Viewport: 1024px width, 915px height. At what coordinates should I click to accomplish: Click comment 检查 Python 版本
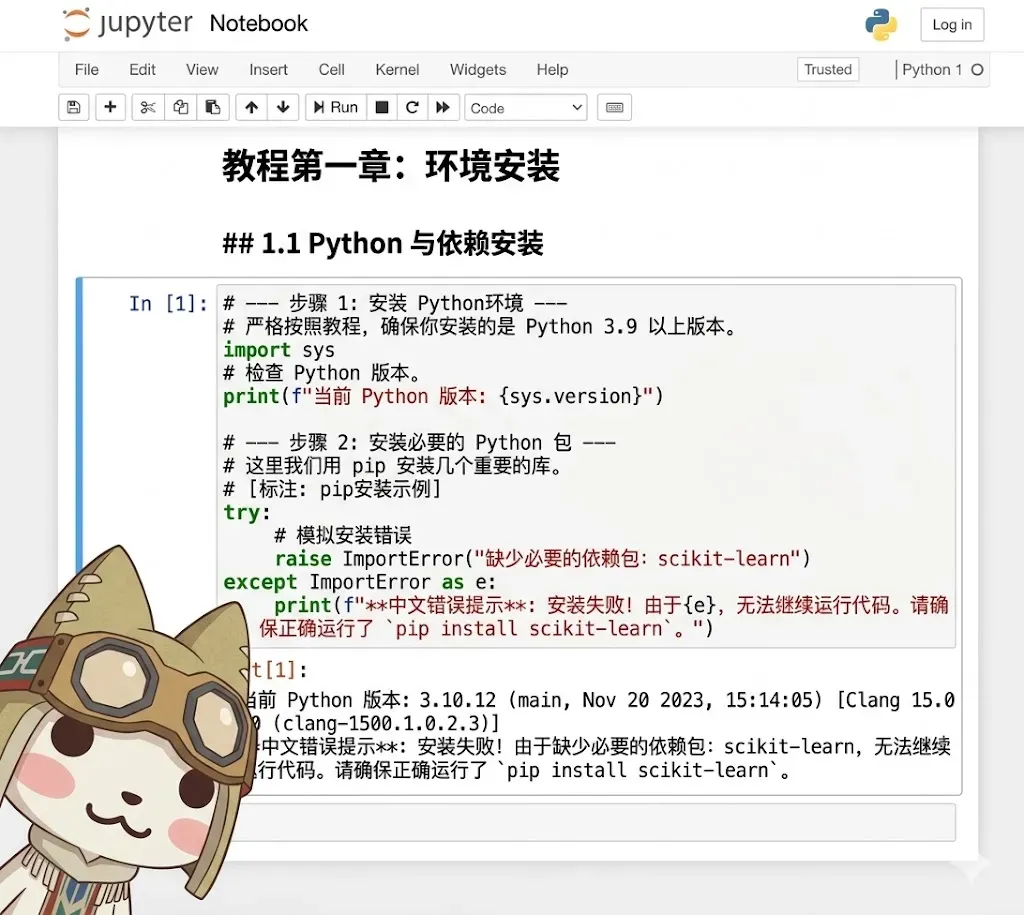(x=321, y=373)
